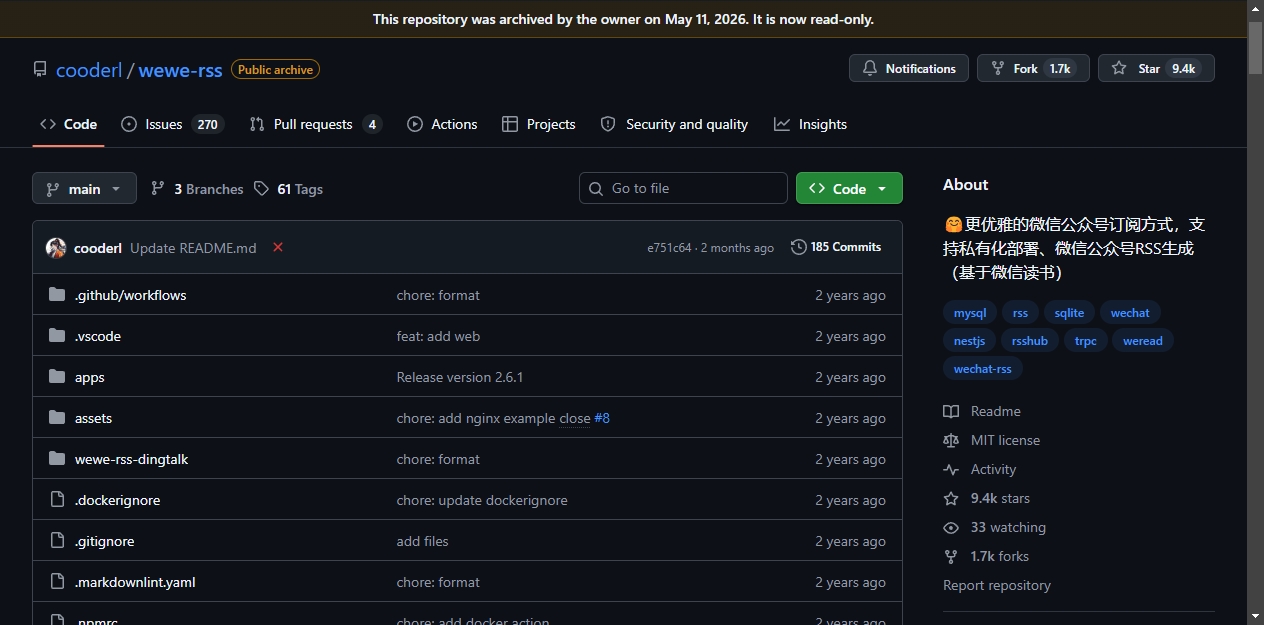Open the MIT license link

point(992,440)
